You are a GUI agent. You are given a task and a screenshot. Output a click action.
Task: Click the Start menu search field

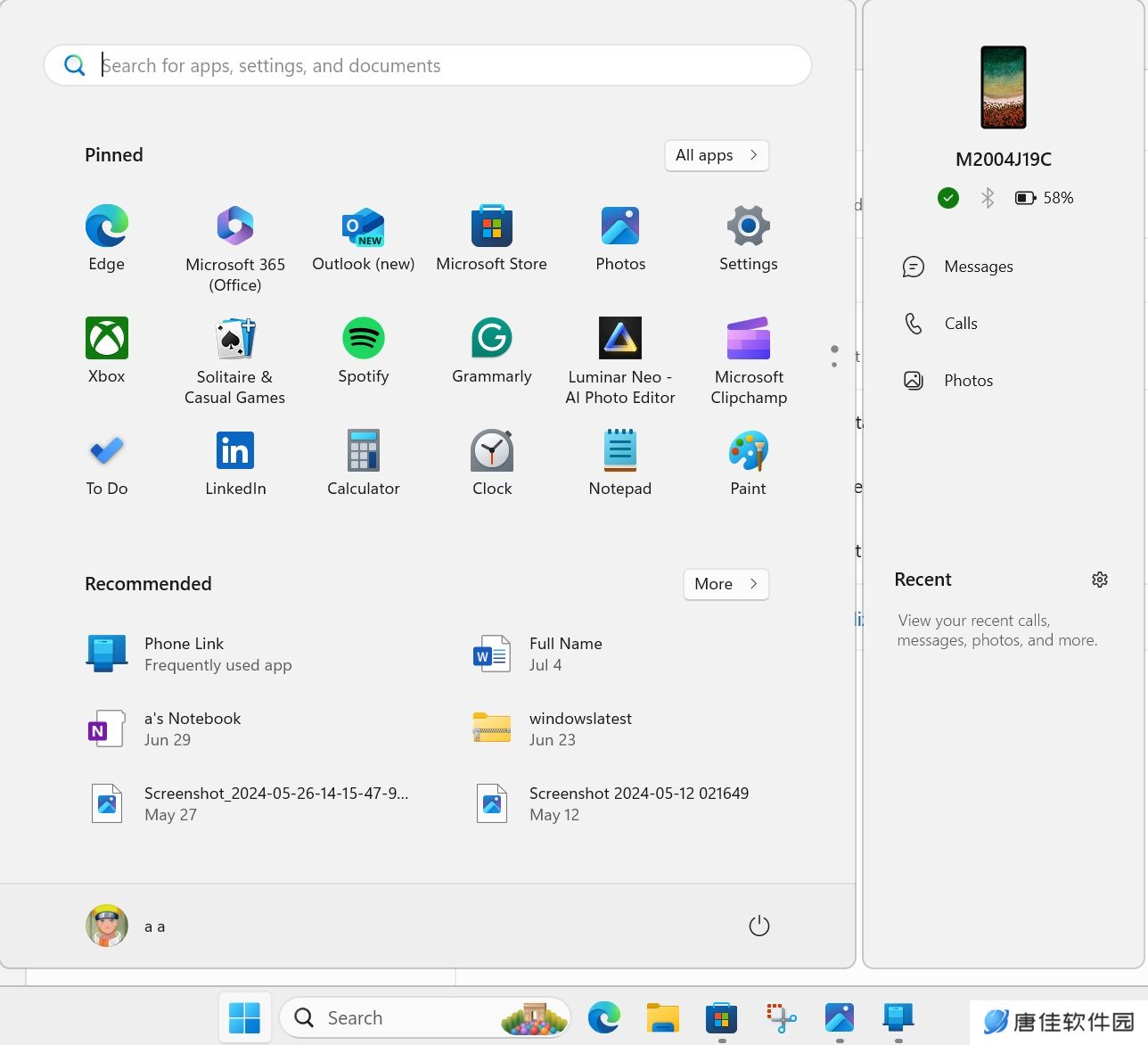428,65
